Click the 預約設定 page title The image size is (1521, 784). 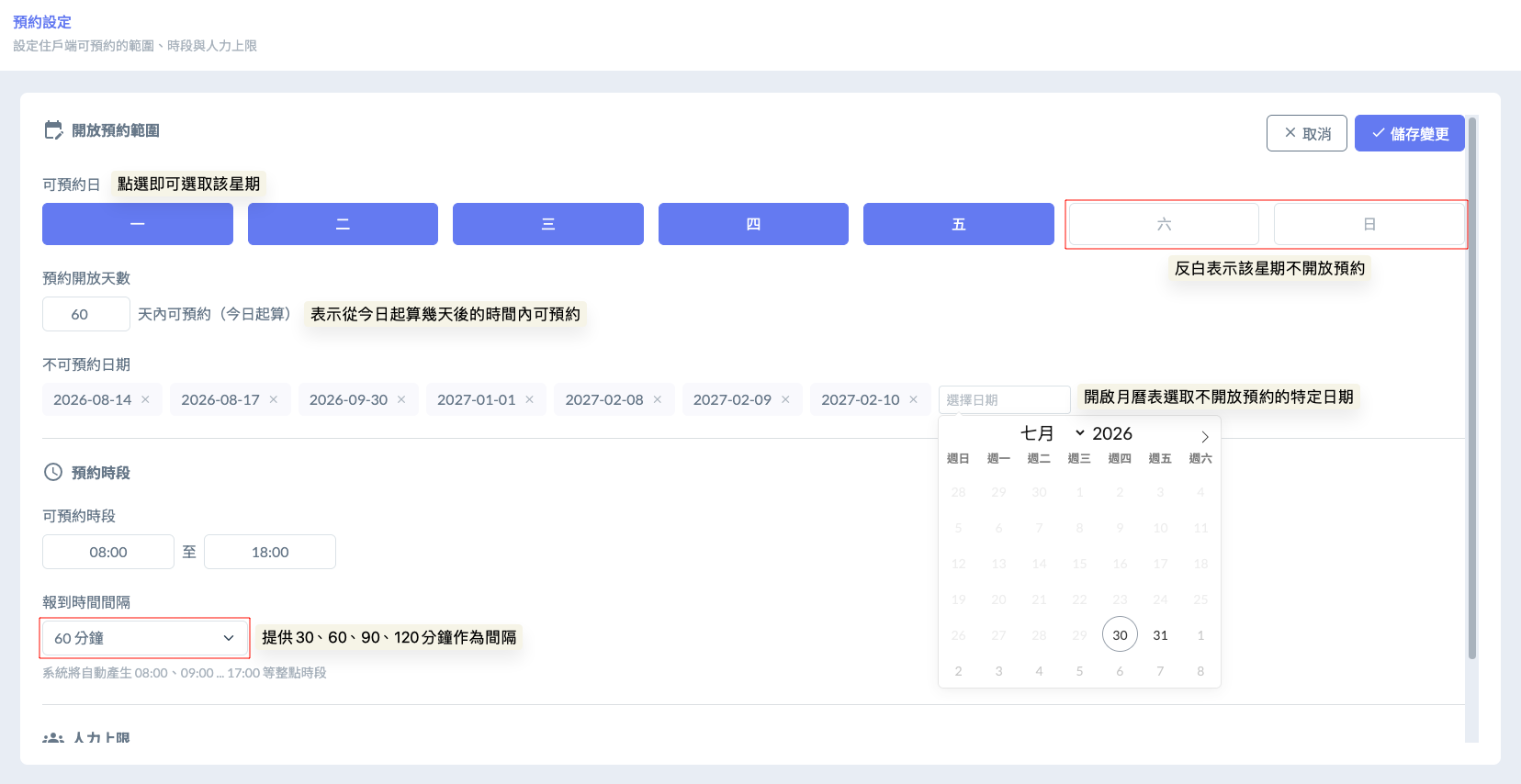(42, 22)
